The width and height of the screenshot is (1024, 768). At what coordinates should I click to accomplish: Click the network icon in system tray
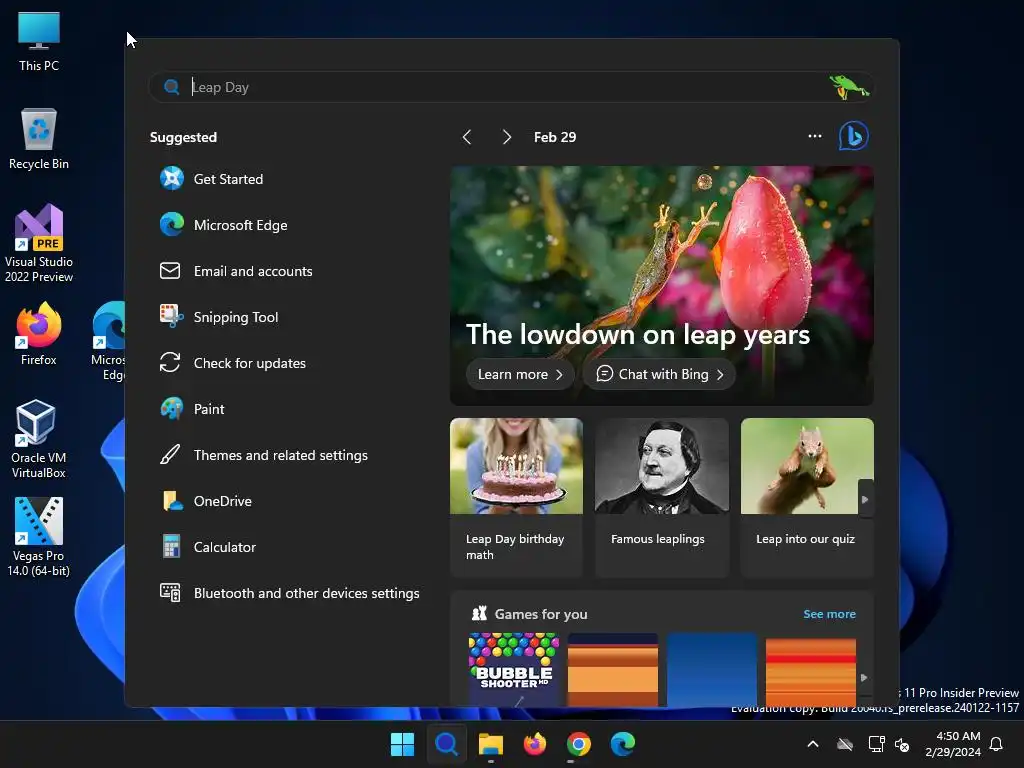pyautogui.click(x=876, y=744)
